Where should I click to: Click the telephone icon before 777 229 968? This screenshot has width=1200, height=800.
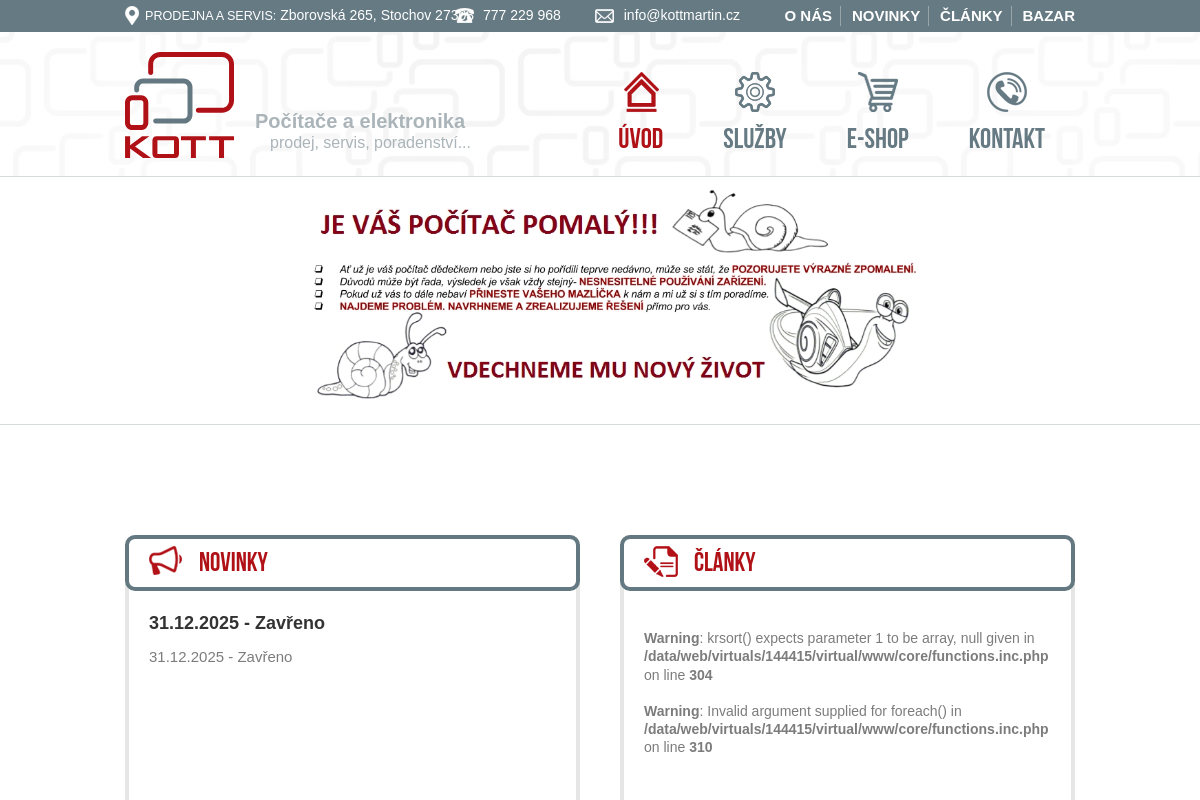click(x=465, y=15)
